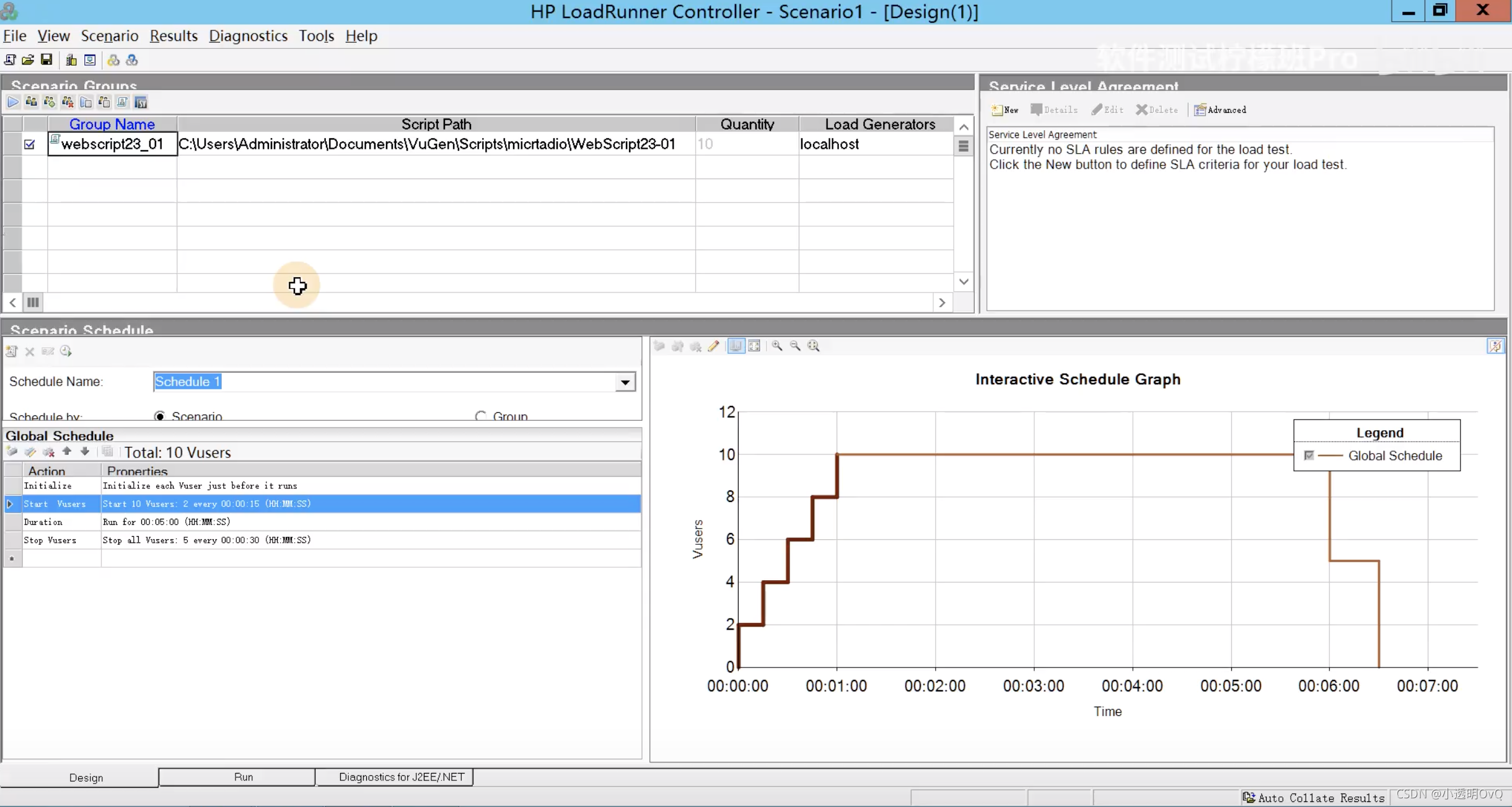The width and height of the screenshot is (1512, 807).
Task: Select the Stop Vusers action row
Action: coord(322,540)
